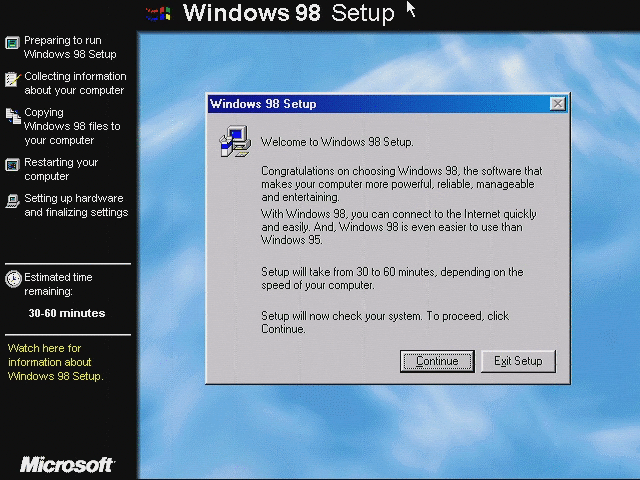
Task: Click the Restarting your computer icon
Action: tap(12, 165)
